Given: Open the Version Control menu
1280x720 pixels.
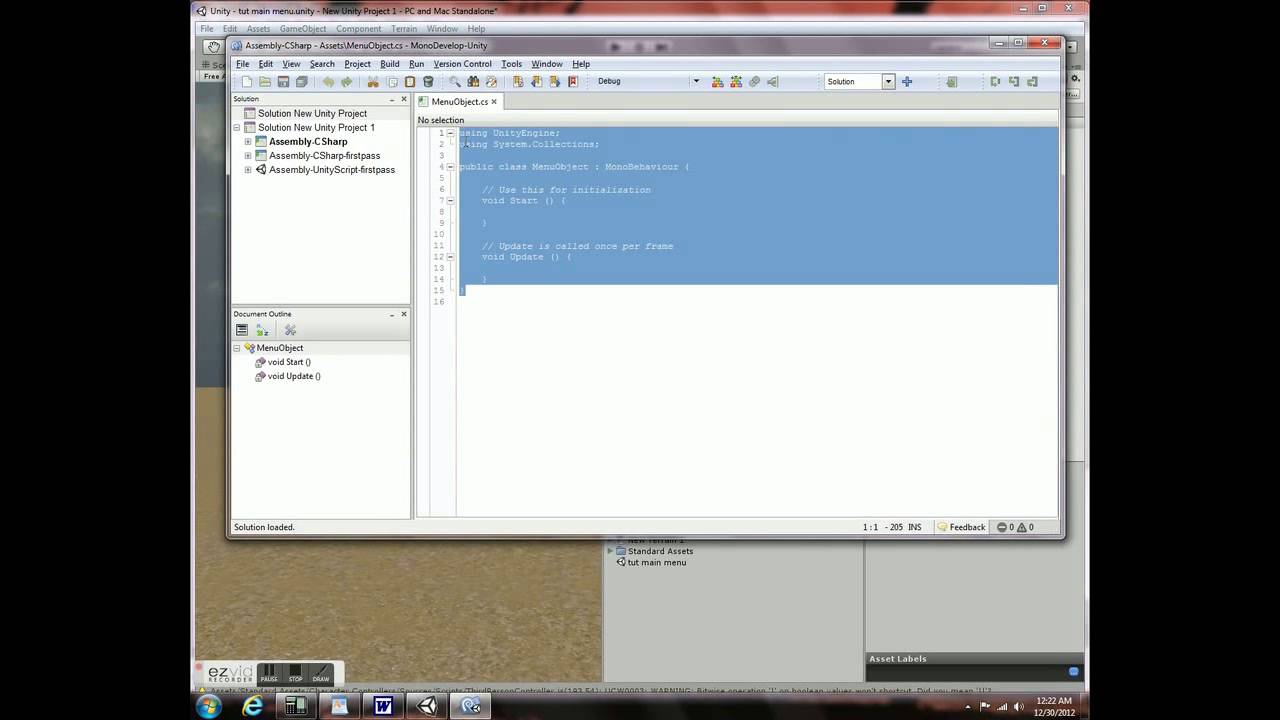Looking at the screenshot, I should coord(462,64).
